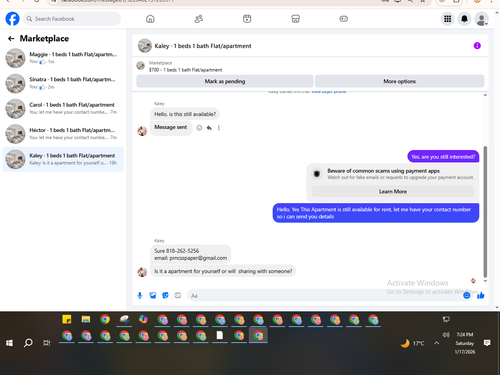Open the volume speaker icon in tray
This screenshot has width=500, height=375.
tap(446, 335)
